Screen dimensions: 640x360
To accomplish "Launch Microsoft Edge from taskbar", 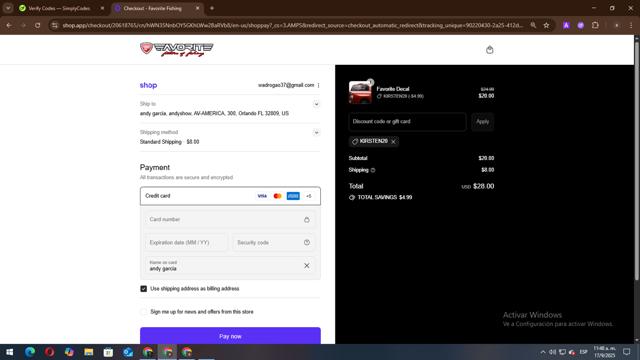I will coord(29,352).
